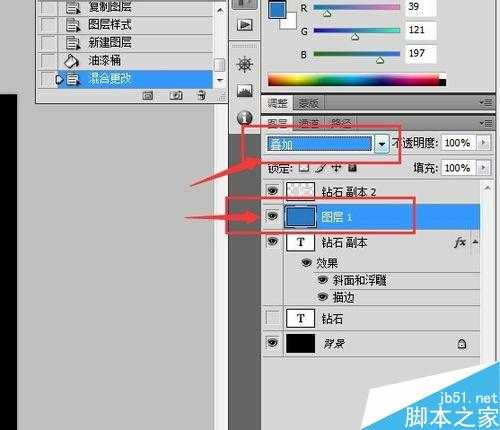
Task: Click the 不透明度 100% input field
Action: click(x=458, y=143)
